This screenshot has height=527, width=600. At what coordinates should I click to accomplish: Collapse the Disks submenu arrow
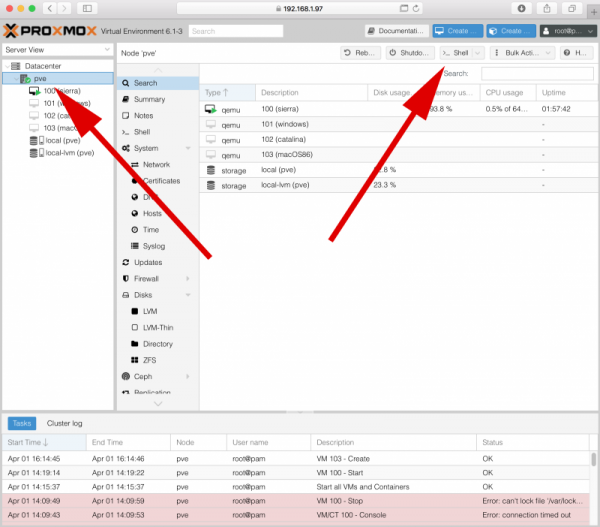pos(188,295)
